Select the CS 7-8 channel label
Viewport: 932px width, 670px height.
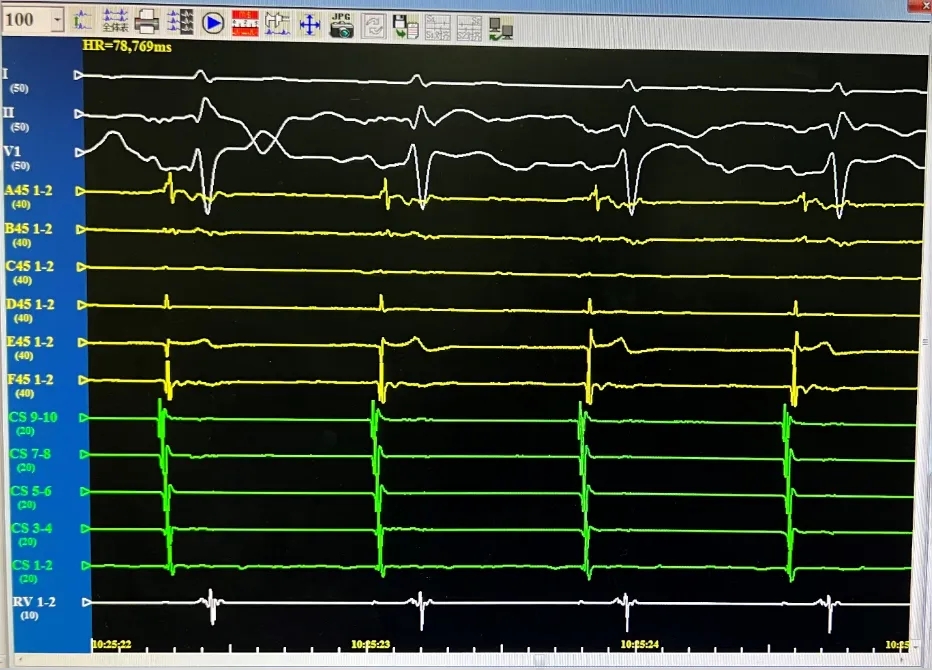(x=30, y=454)
